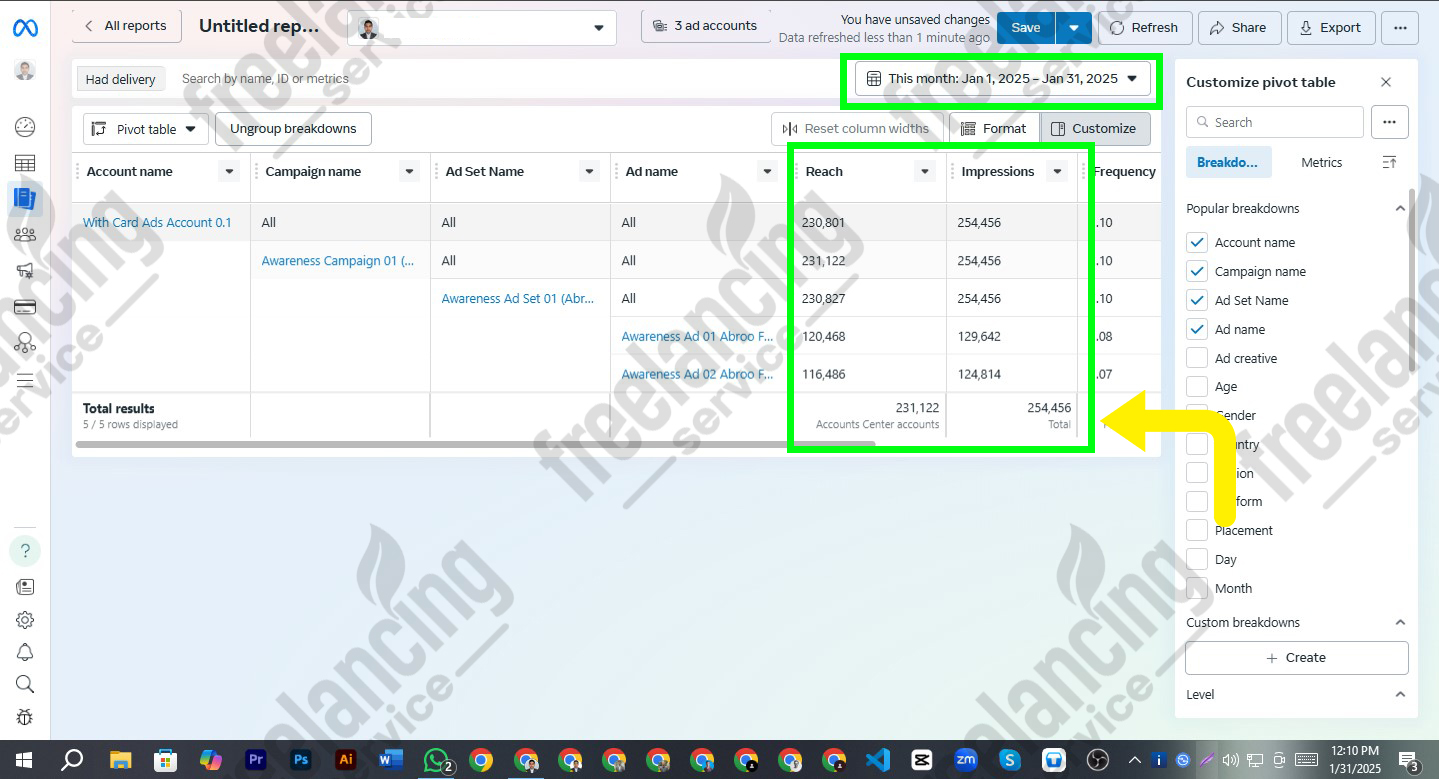Open Notifications bell icon
The height and width of the screenshot is (779, 1439).
click(25, 652)
